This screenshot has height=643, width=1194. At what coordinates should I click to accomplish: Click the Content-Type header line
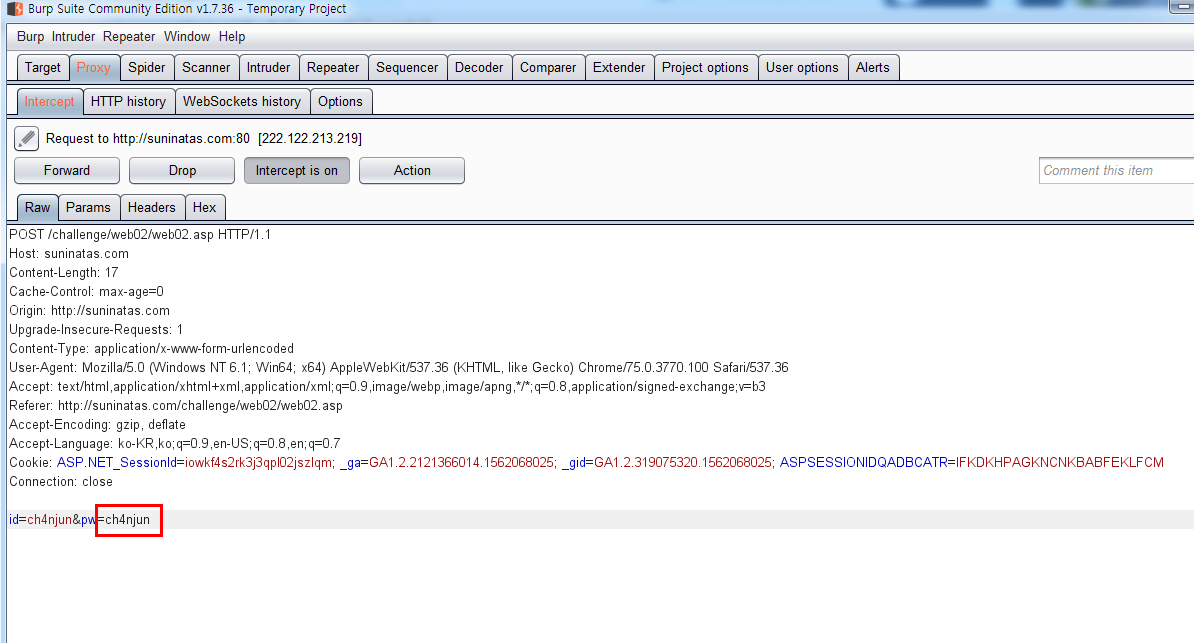click(152, 349)
